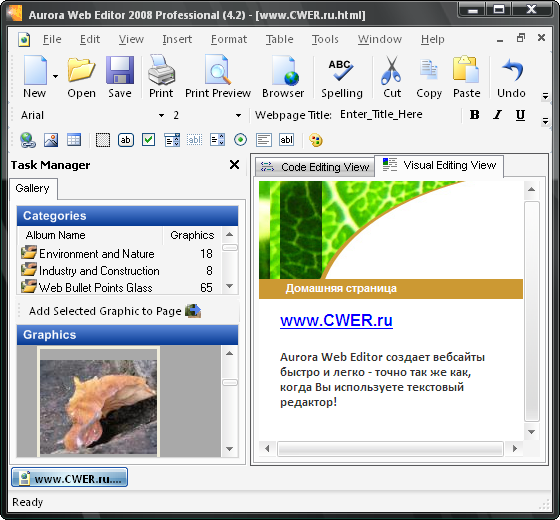Click the document icon left of File menu
Image resolution: width=560 pixels, height=520 pixels.
(x=24, y=39)
